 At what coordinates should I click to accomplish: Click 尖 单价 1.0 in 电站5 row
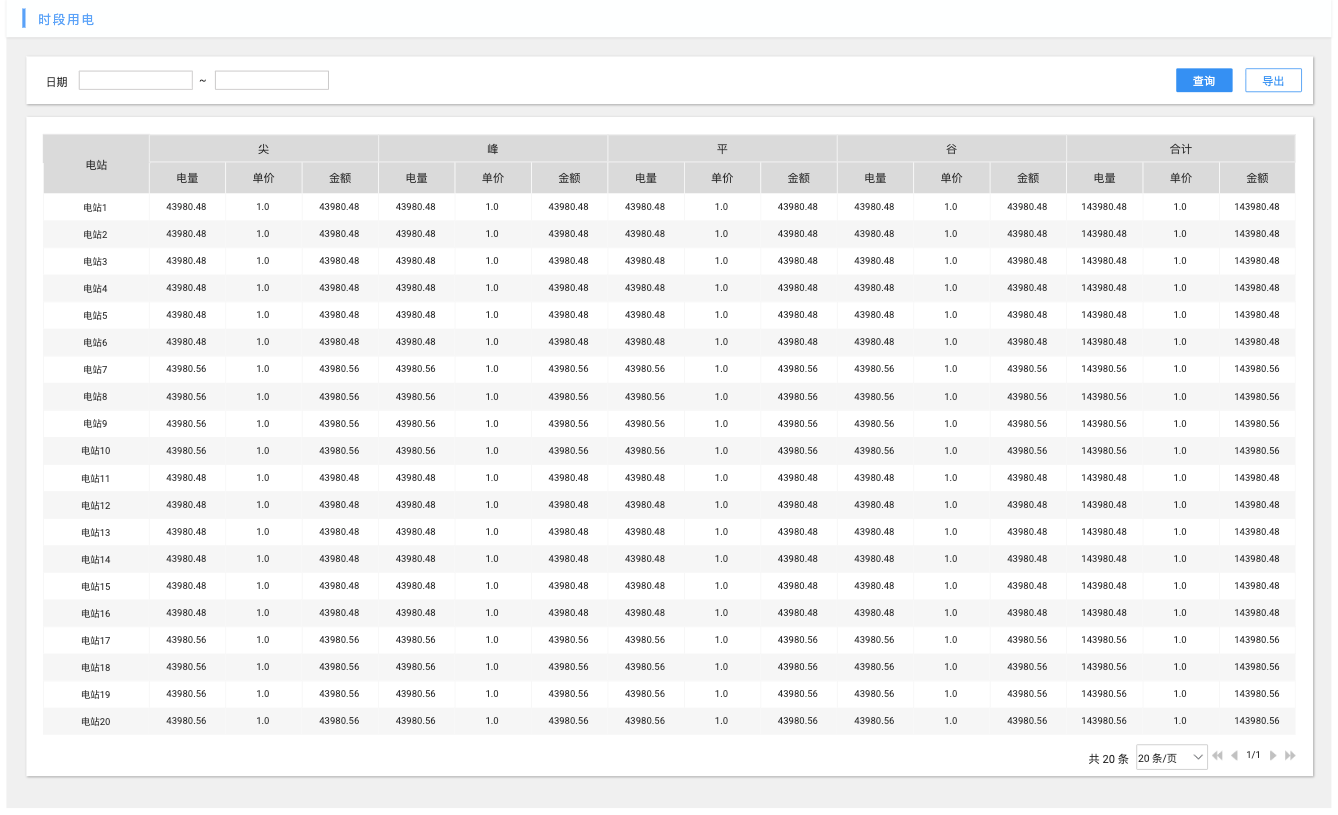(263, 315)
